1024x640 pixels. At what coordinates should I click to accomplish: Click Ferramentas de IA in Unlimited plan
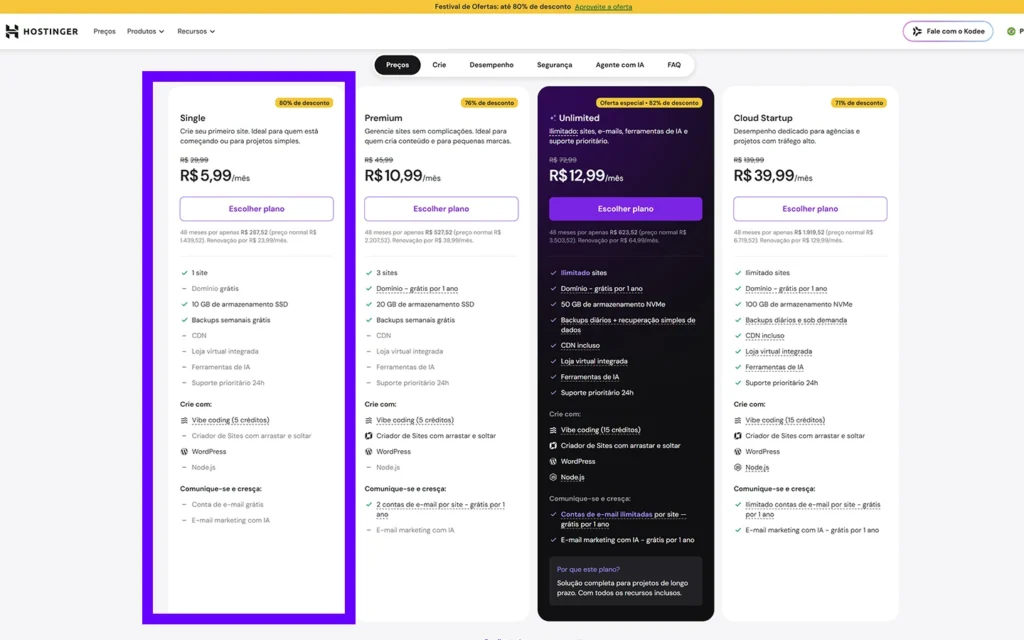(590, 377)
